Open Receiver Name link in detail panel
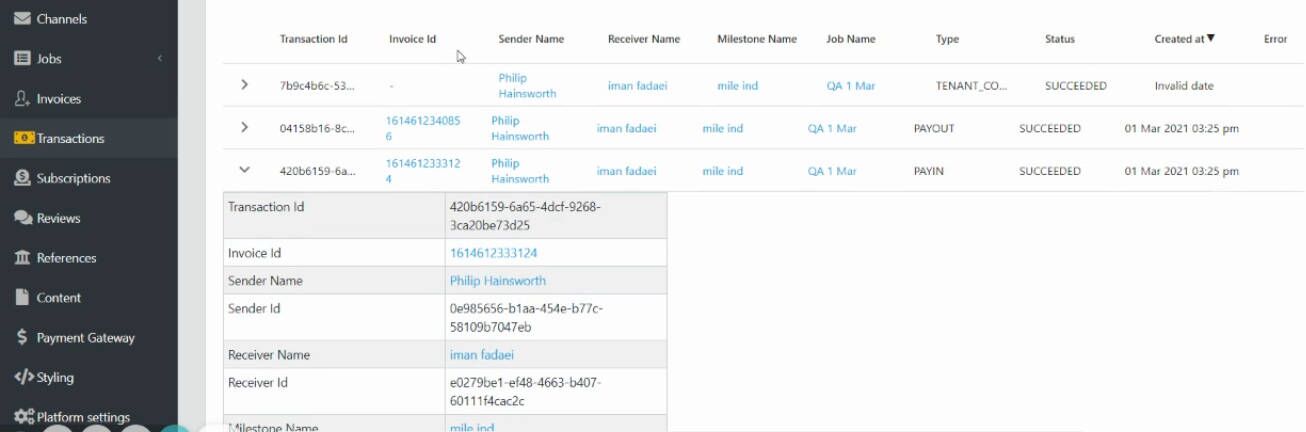Viewport: 1306px width, 432px height. coord(482,355)
